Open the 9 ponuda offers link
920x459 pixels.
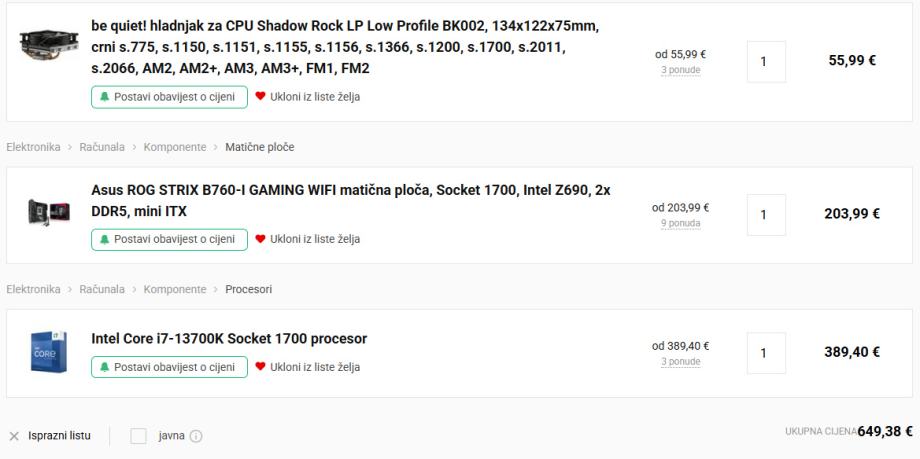tap(680, 223)
